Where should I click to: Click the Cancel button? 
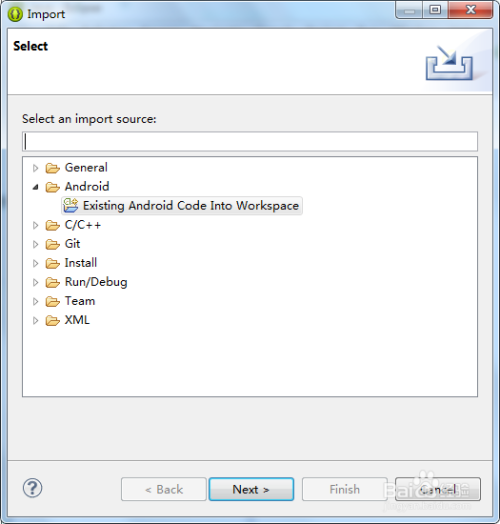click(438, 489)
